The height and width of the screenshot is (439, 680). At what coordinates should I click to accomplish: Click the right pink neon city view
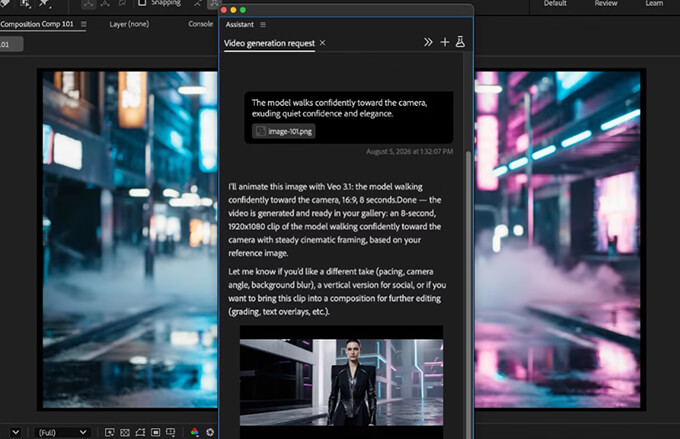[557, 239]
